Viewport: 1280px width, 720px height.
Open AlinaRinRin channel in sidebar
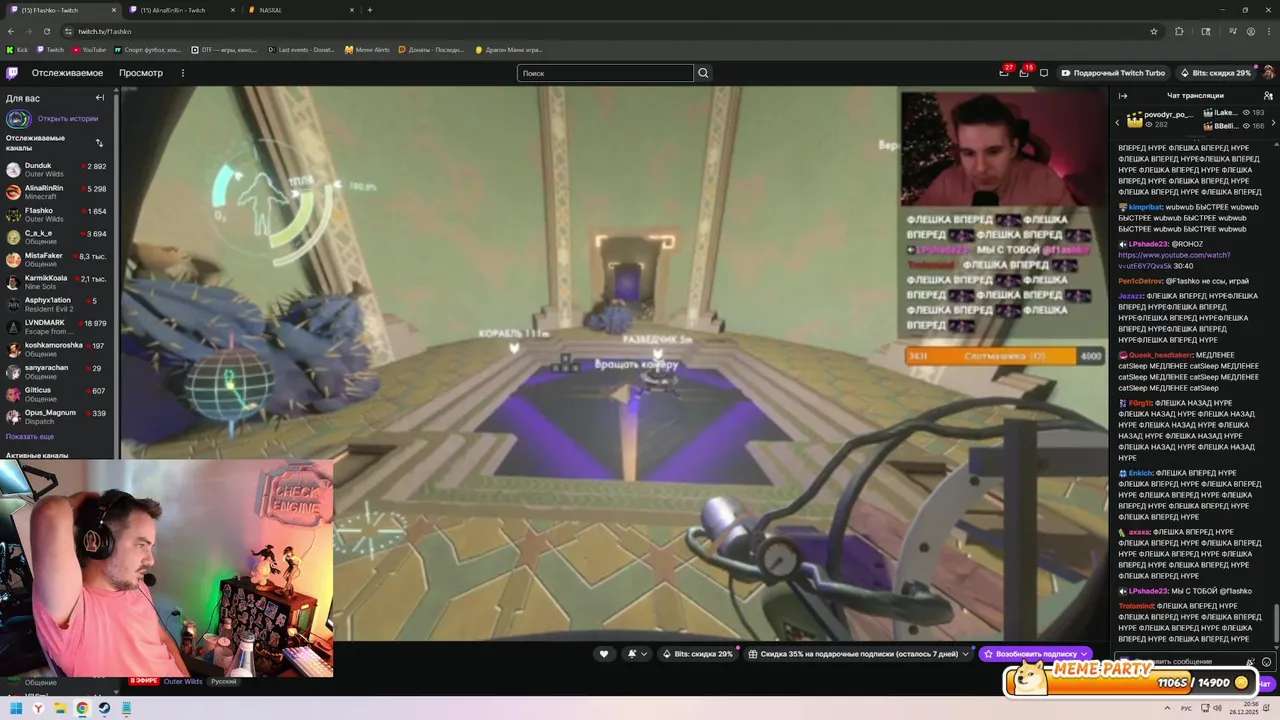pos(58,192)
